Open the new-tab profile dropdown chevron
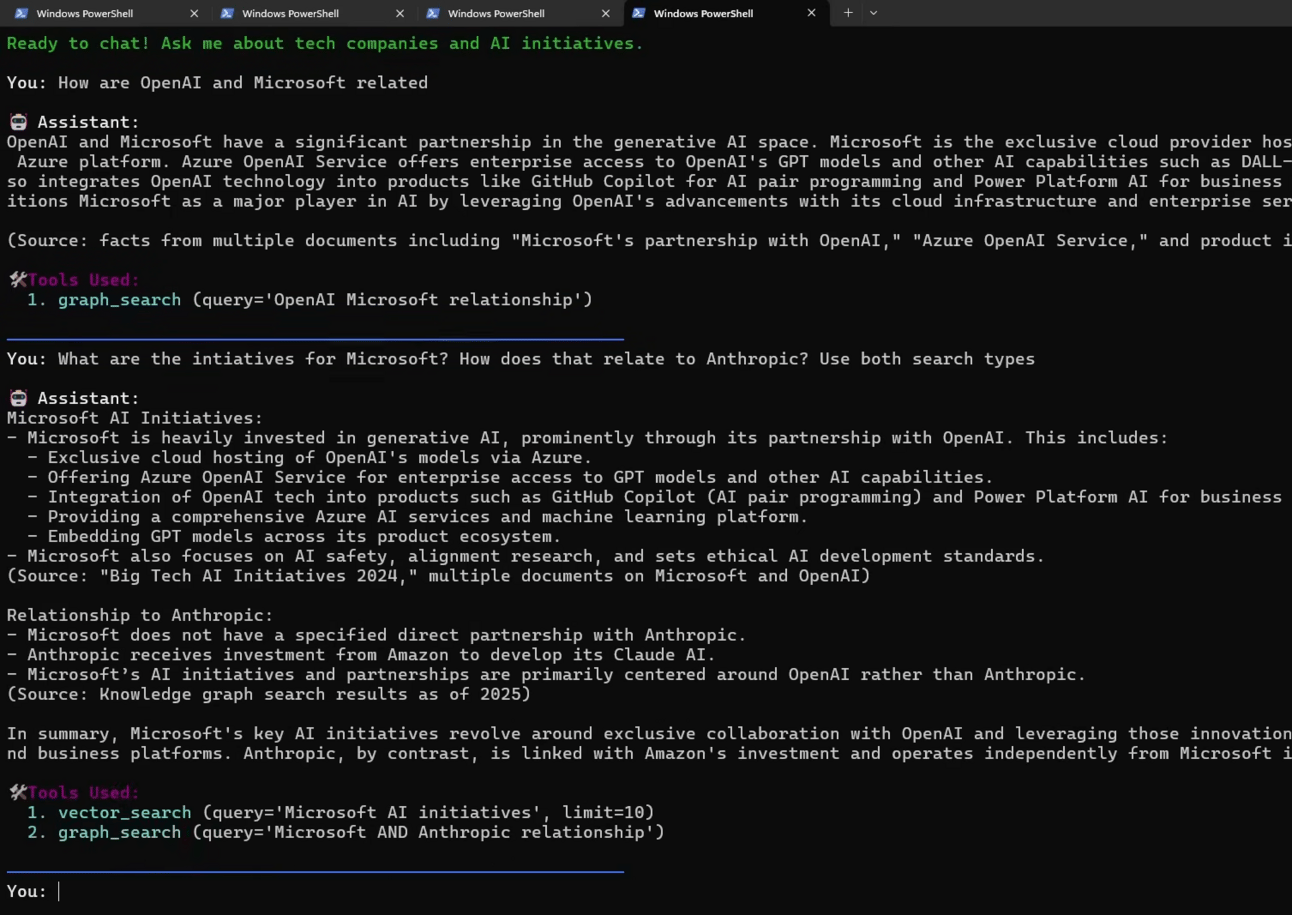 tap(873, 13)
